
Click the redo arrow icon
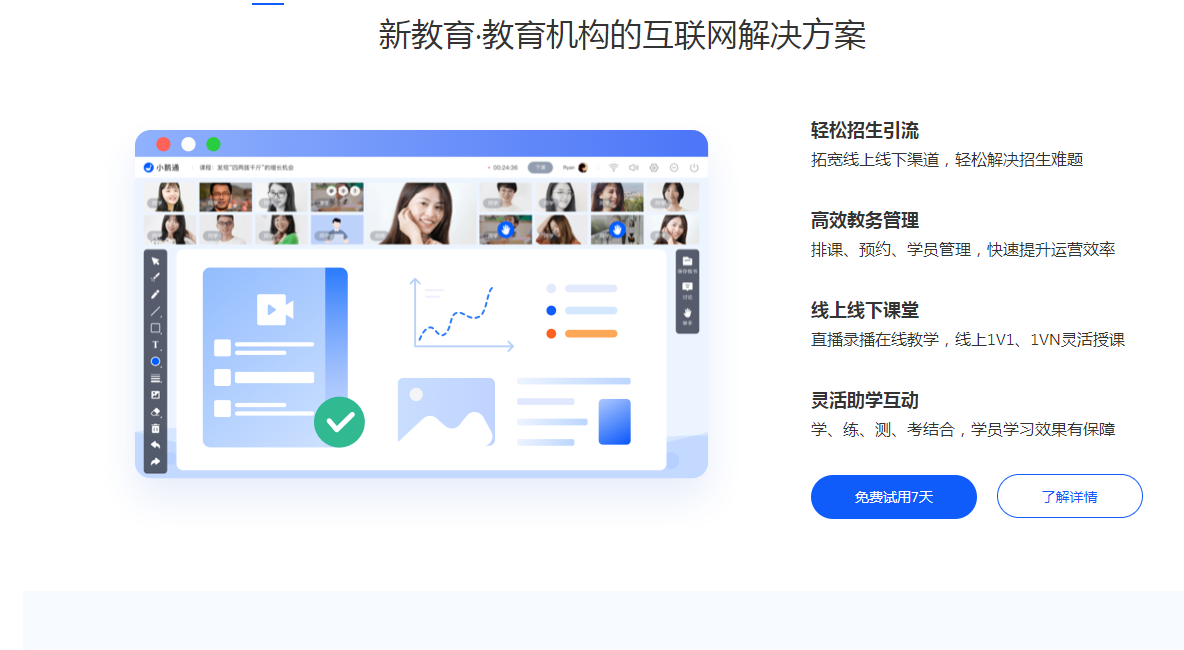coord(156,462)
